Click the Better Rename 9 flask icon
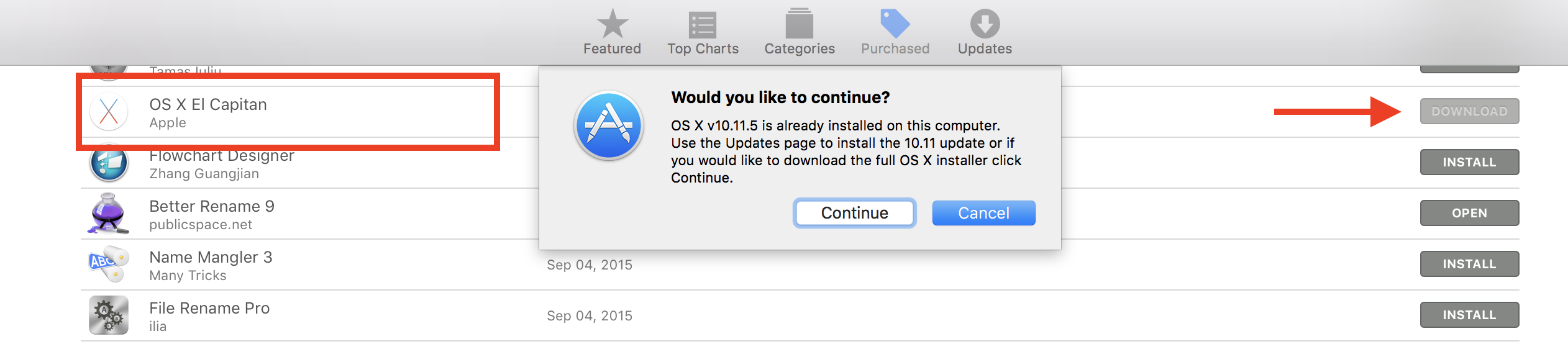1568x344 pixels. click(109, 214)
